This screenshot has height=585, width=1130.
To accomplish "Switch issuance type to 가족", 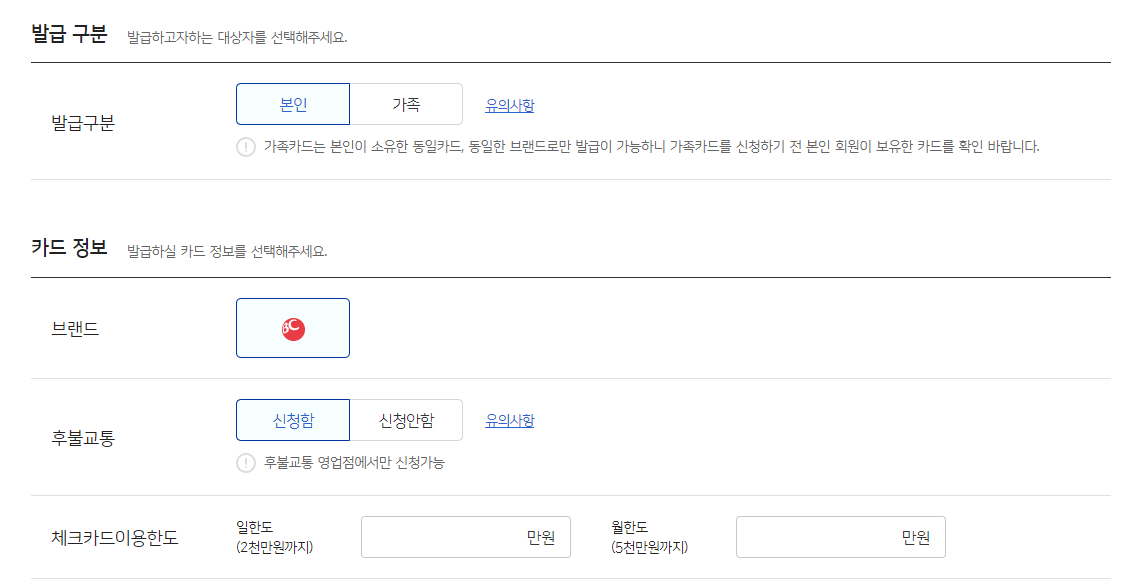I will point(406,103).
